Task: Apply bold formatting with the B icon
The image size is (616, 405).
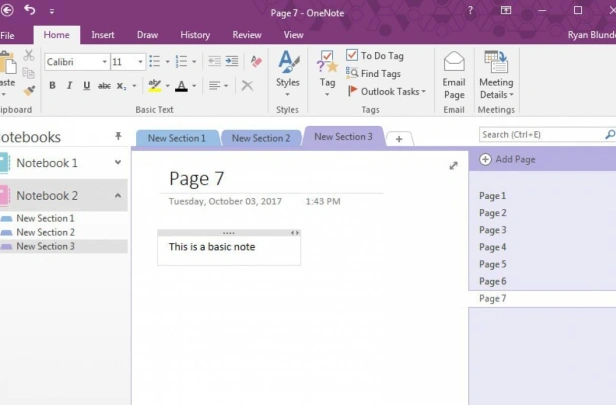Action: click(52, 85)
